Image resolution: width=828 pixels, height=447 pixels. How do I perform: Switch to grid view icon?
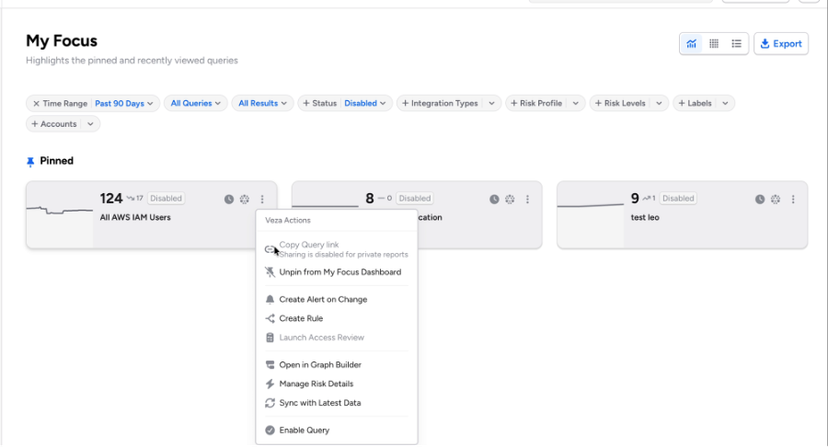coord(714,44)
